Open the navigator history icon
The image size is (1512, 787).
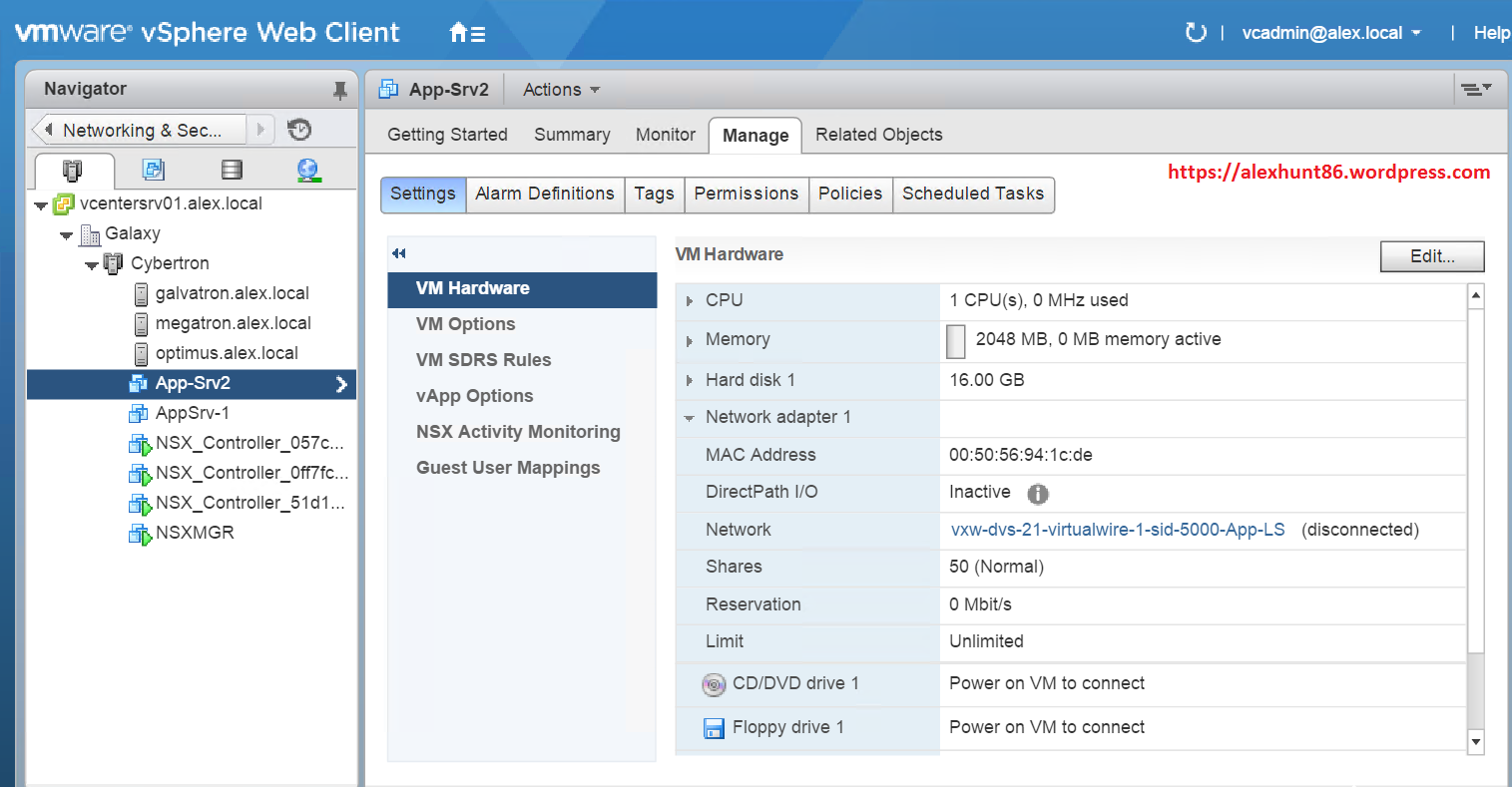pos(299,130)
